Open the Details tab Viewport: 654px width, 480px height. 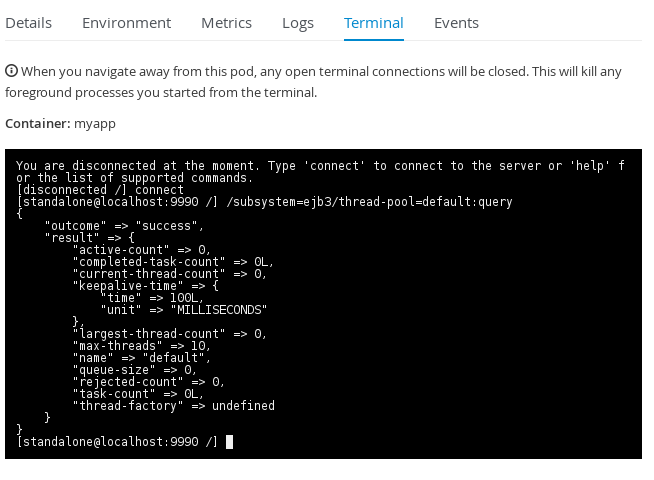point(28,23)
